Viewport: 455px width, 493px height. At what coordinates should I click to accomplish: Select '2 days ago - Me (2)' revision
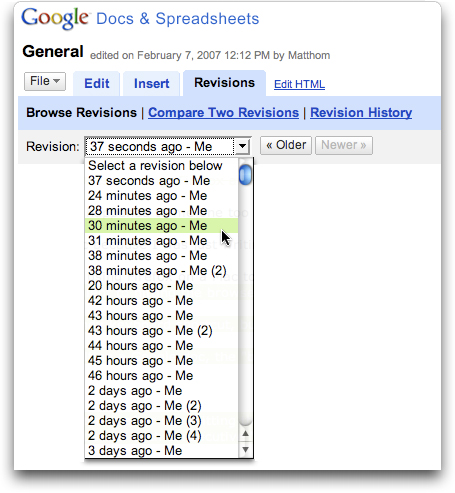[162, 406]
